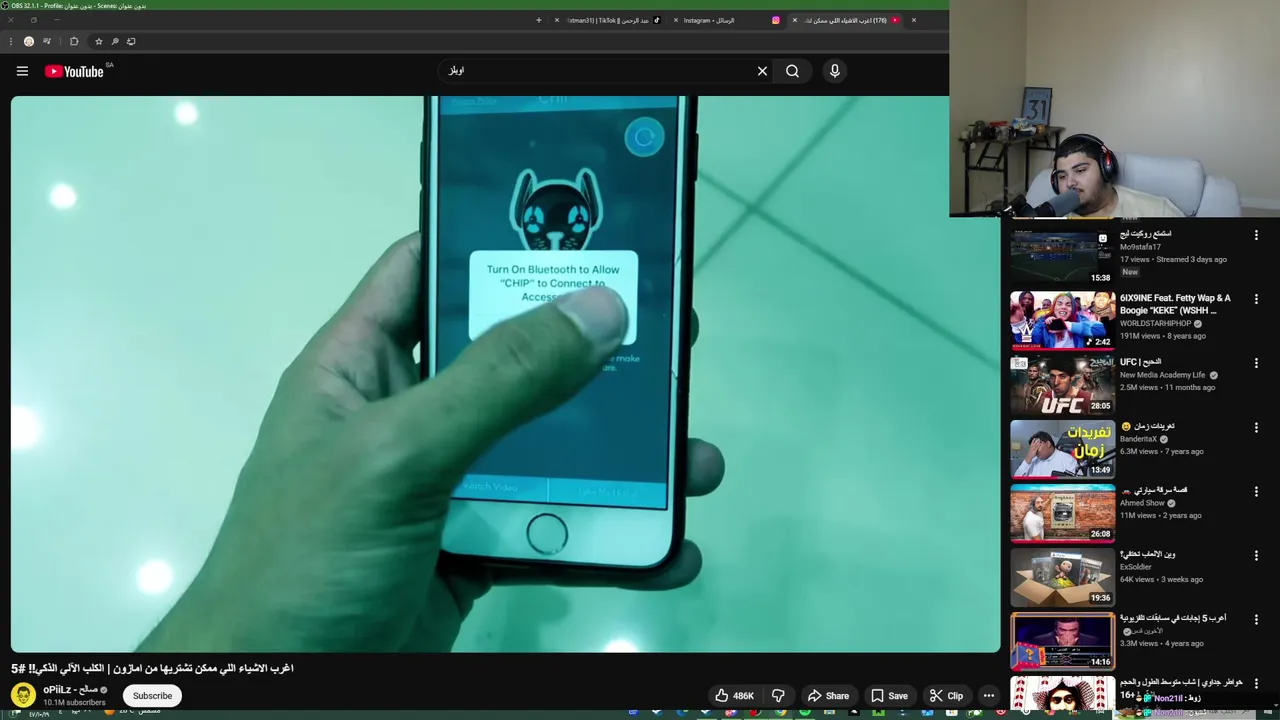1280x720 pixels.
Task: Play the 26:08 Ahmed Show thumbnail
Action: [x=1062, y=512]
